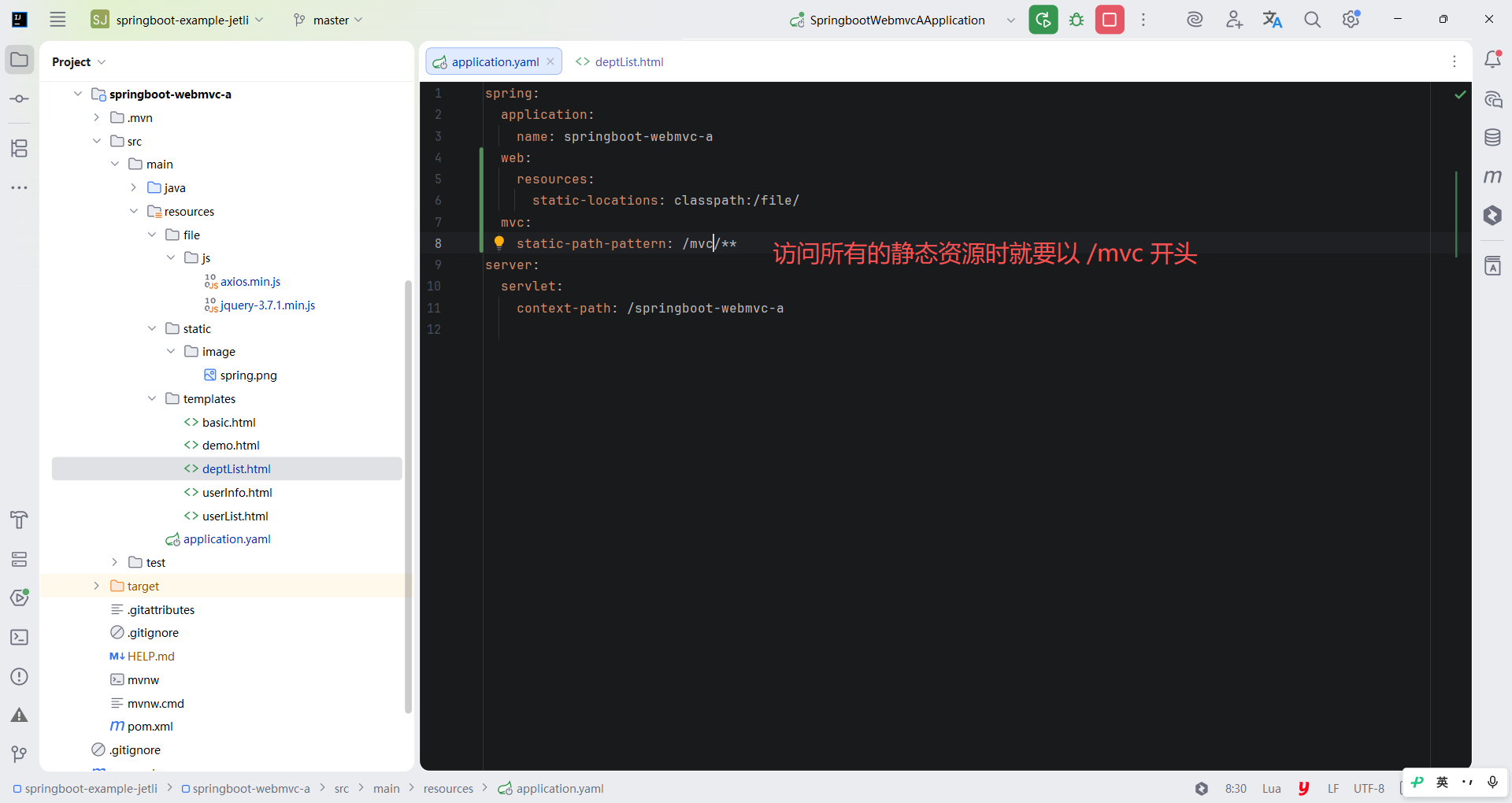Image resolution: width=1512 pixels, height=803 pixels.
Task: Change LF line separator
Action: click(1332, 788)
